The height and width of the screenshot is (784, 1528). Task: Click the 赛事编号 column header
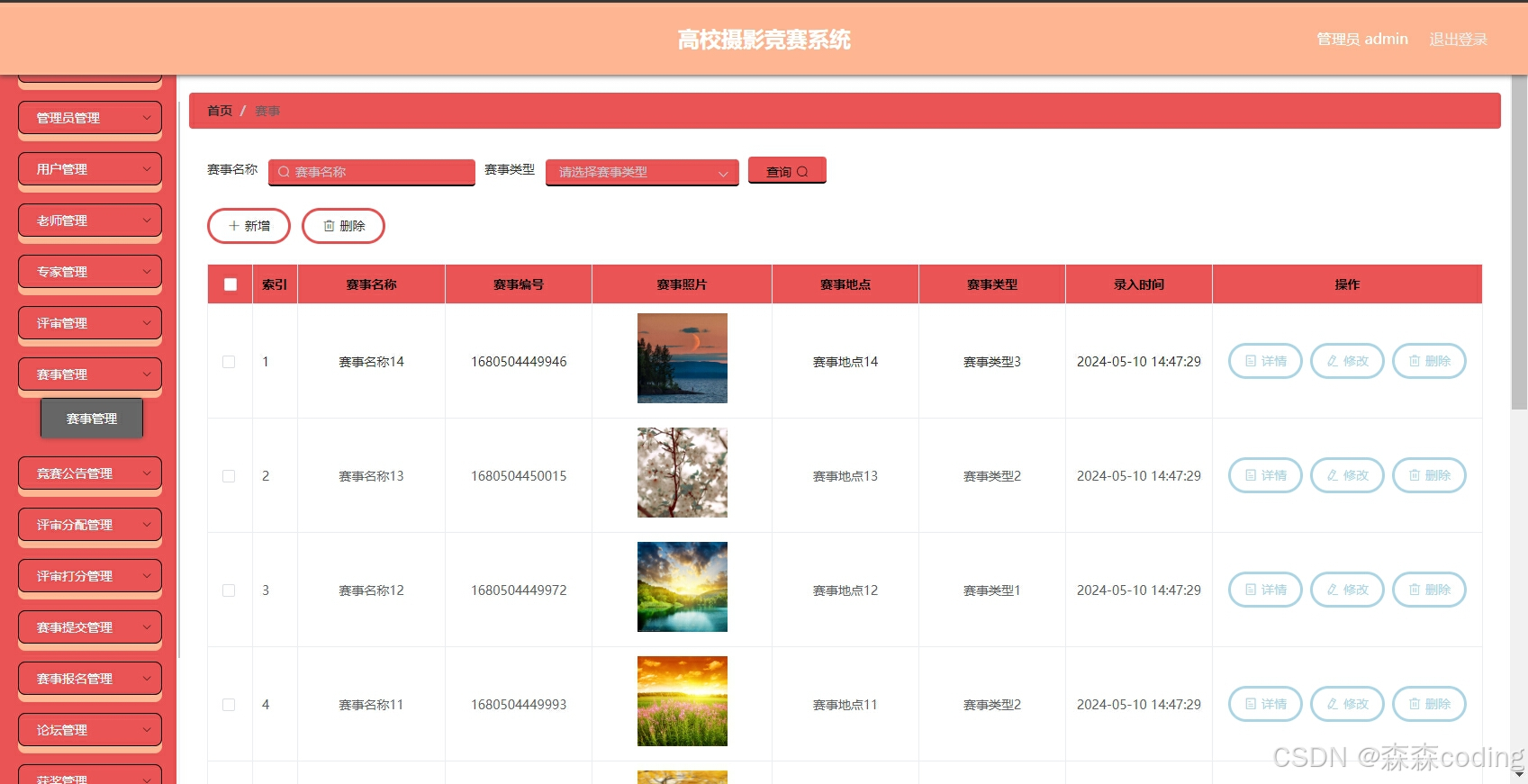point(519,284)
